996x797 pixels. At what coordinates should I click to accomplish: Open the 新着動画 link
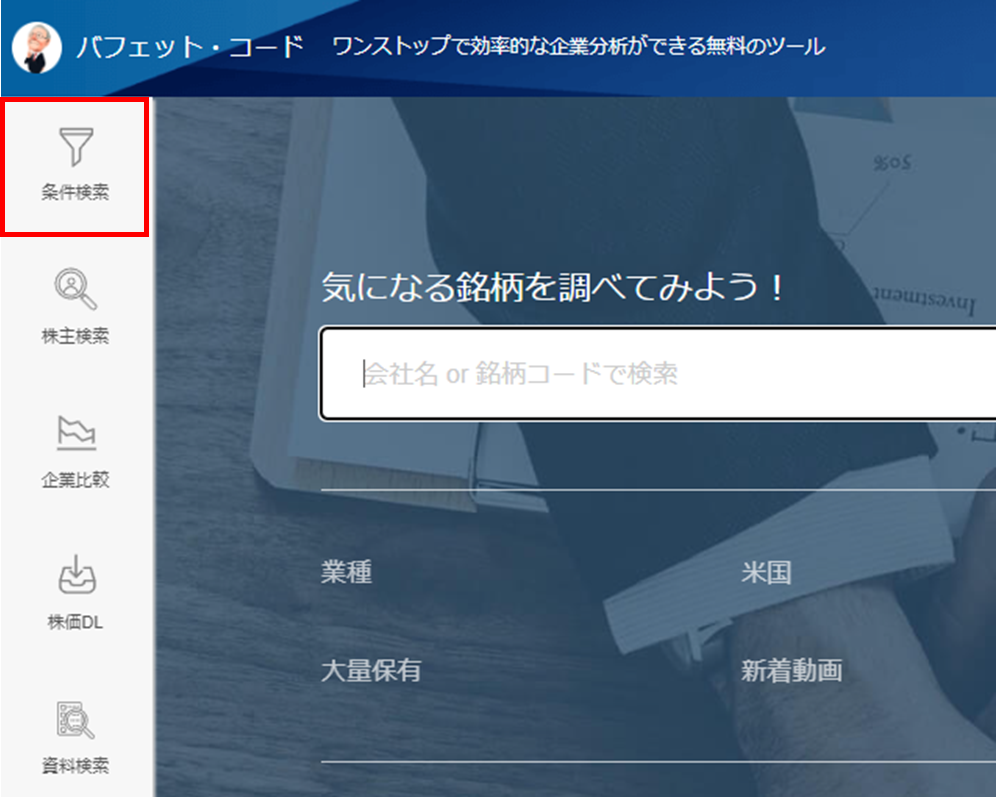791,671
